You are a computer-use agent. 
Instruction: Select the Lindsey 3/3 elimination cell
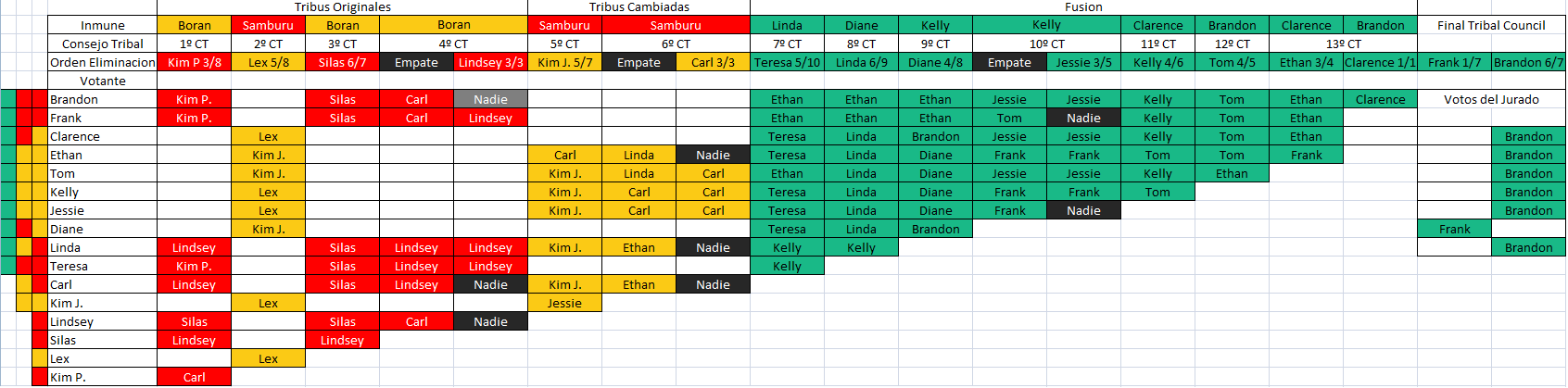491,63
